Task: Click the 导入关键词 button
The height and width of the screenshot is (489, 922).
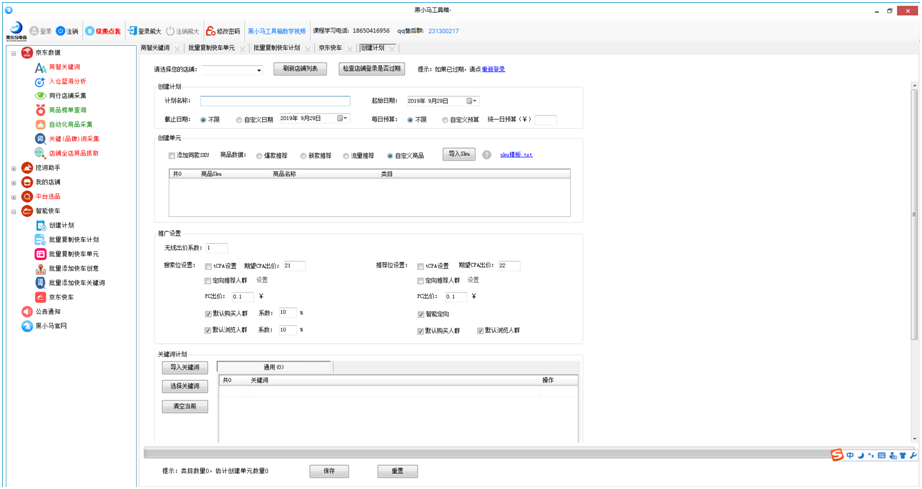Action: coord(185,367)
